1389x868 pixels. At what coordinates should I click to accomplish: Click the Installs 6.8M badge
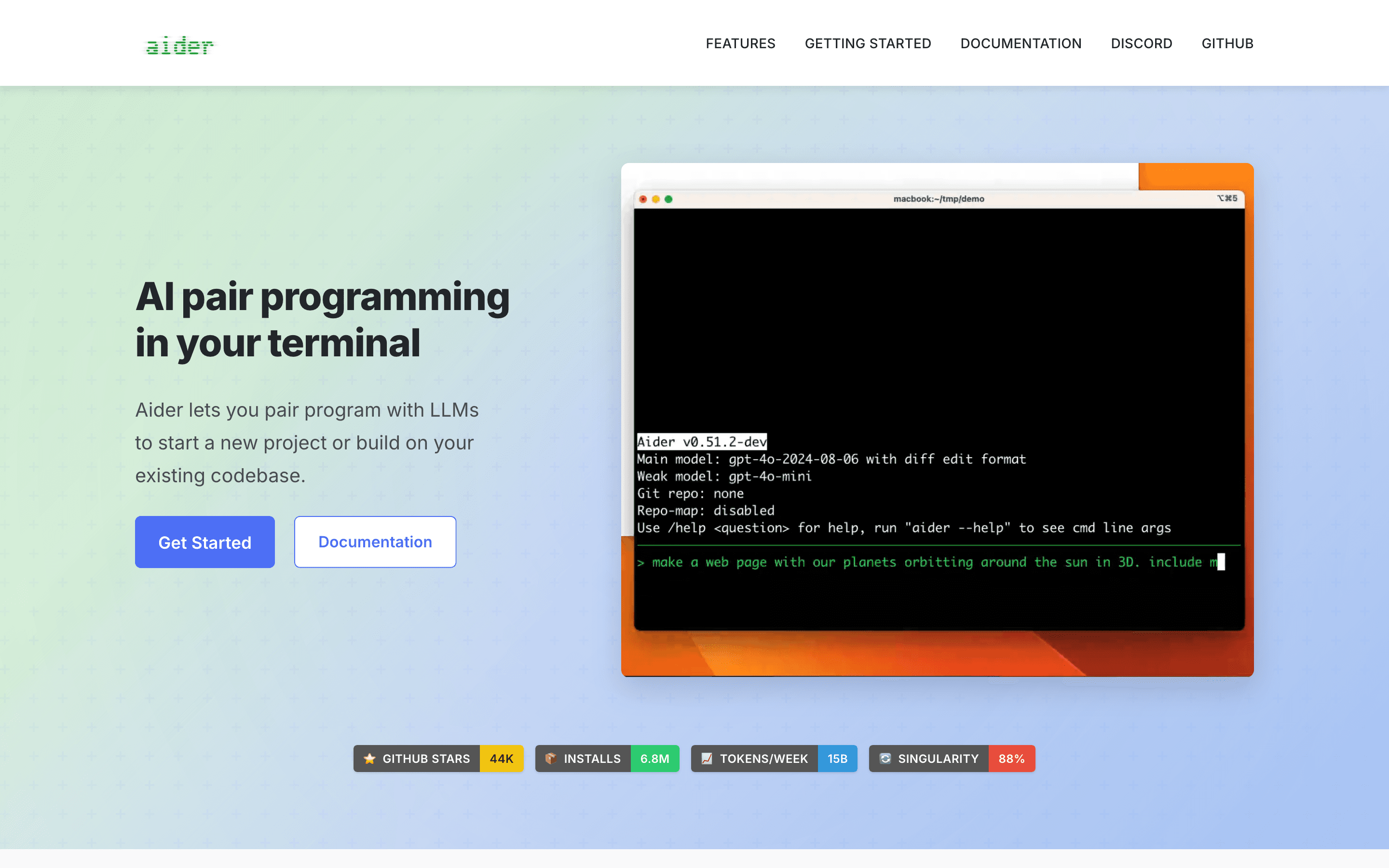click(607, 759)
